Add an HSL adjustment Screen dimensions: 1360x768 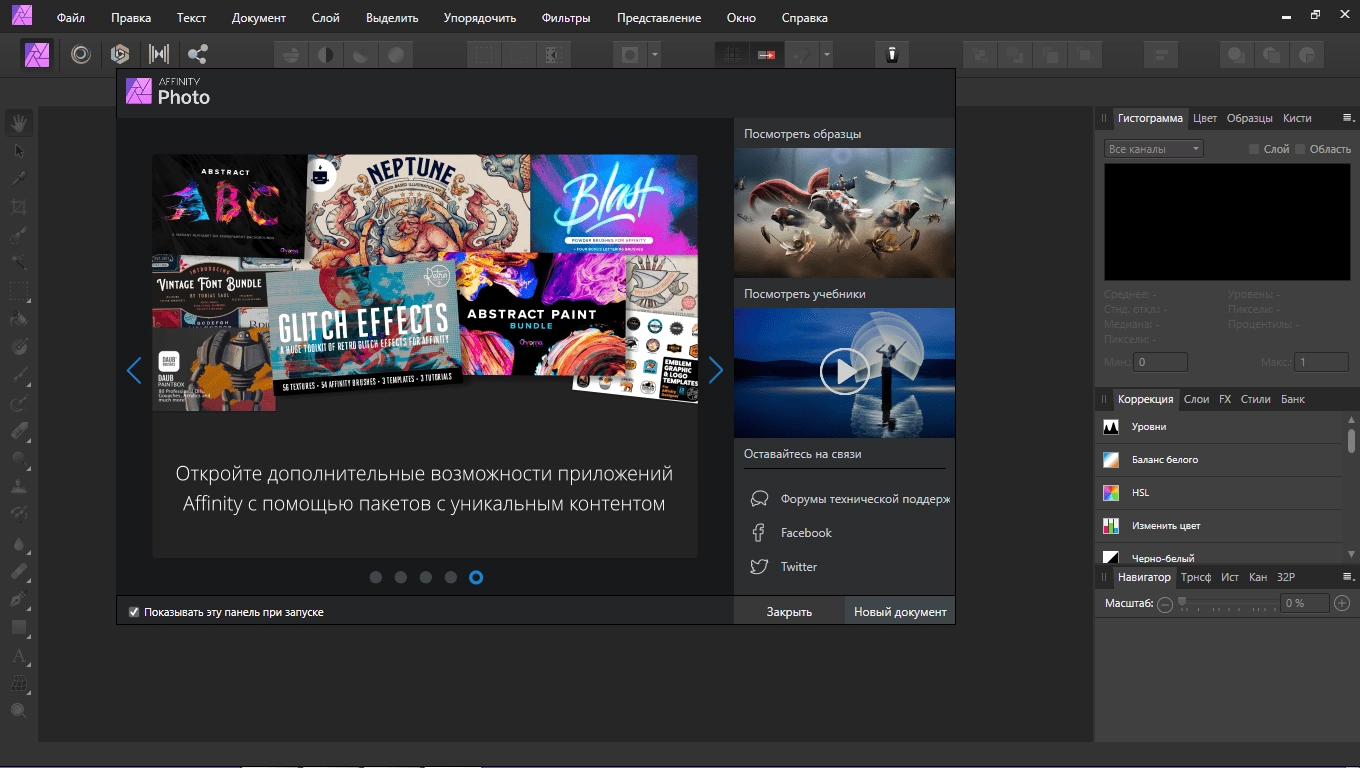click(x=1219, y=493)
